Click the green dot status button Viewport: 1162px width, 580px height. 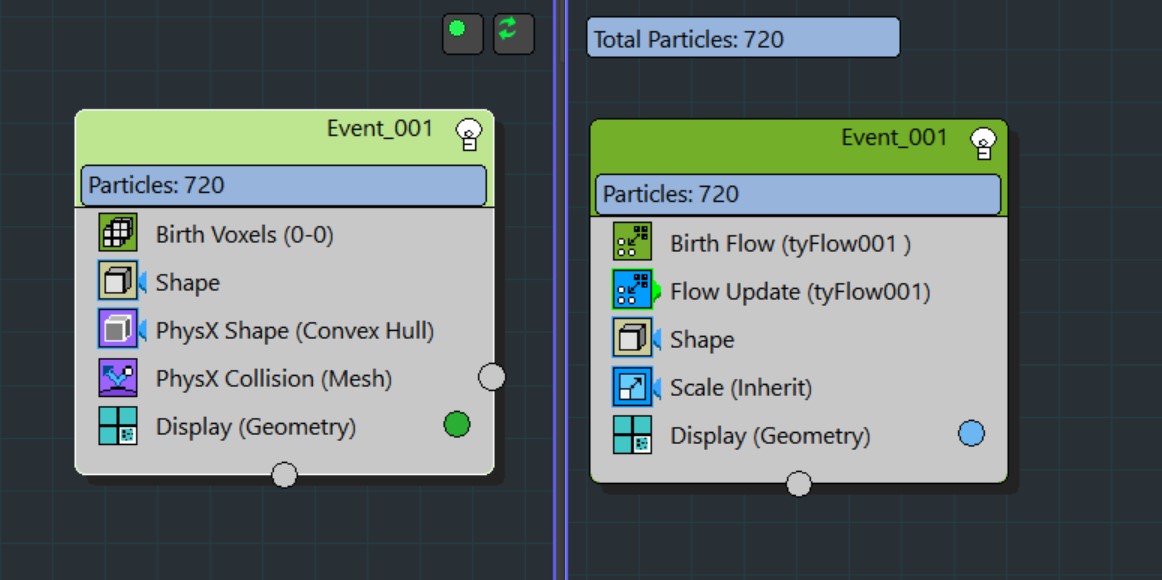[x=462, y=35]
